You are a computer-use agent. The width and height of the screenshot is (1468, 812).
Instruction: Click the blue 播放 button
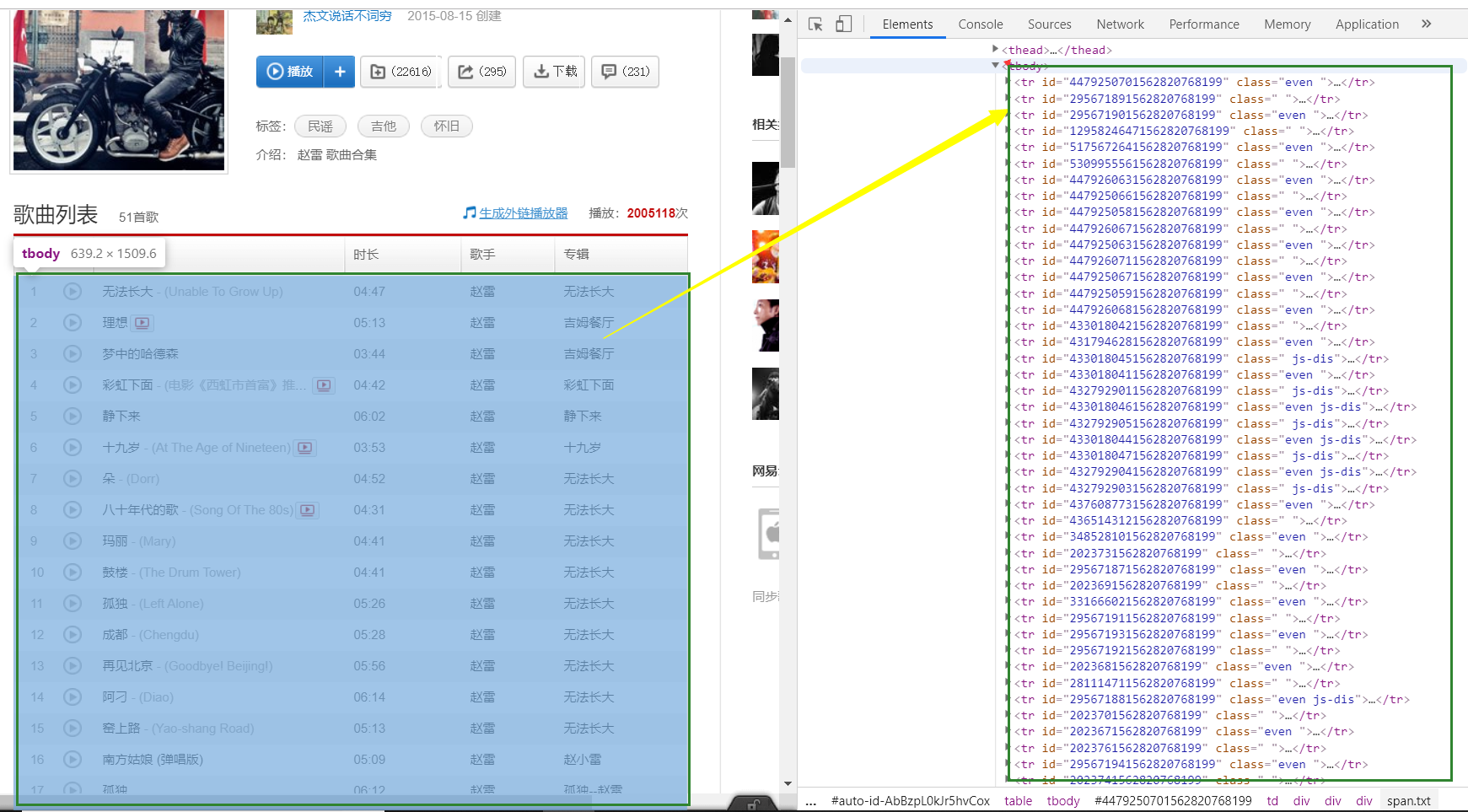289,72
